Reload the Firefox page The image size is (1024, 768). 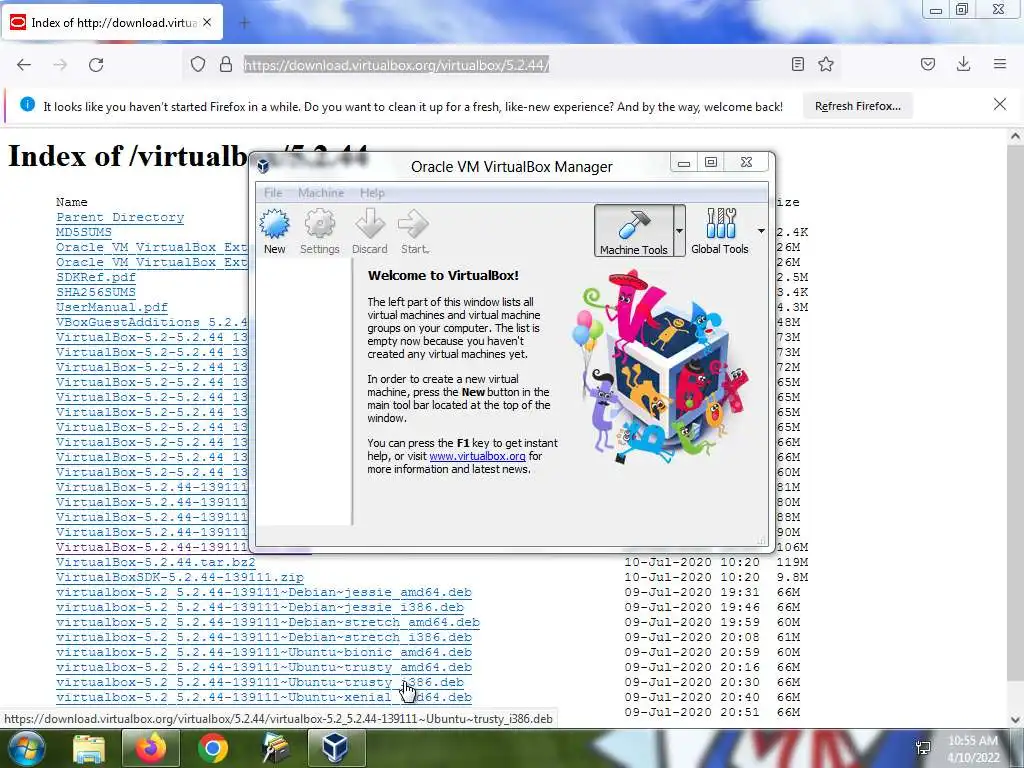pyautogui.click(x=97, y=65)
